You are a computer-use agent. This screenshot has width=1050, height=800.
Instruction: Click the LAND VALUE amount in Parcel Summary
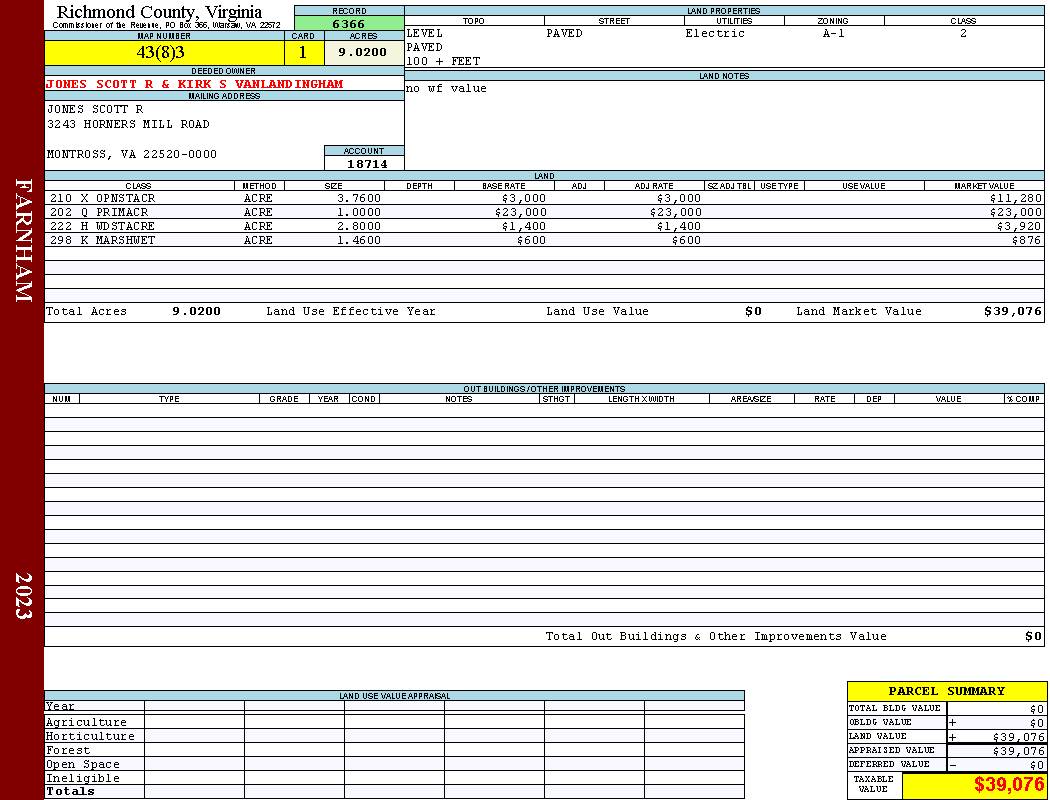click(1019, 736)
